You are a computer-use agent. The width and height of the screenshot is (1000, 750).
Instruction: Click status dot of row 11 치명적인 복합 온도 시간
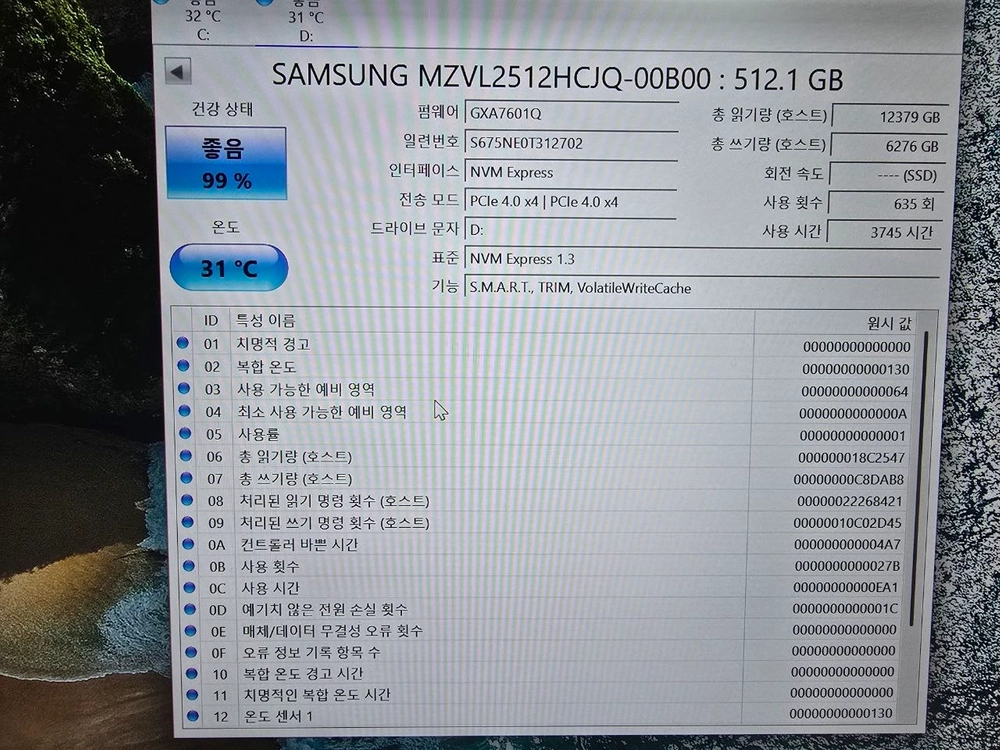[x=192, y=694]
